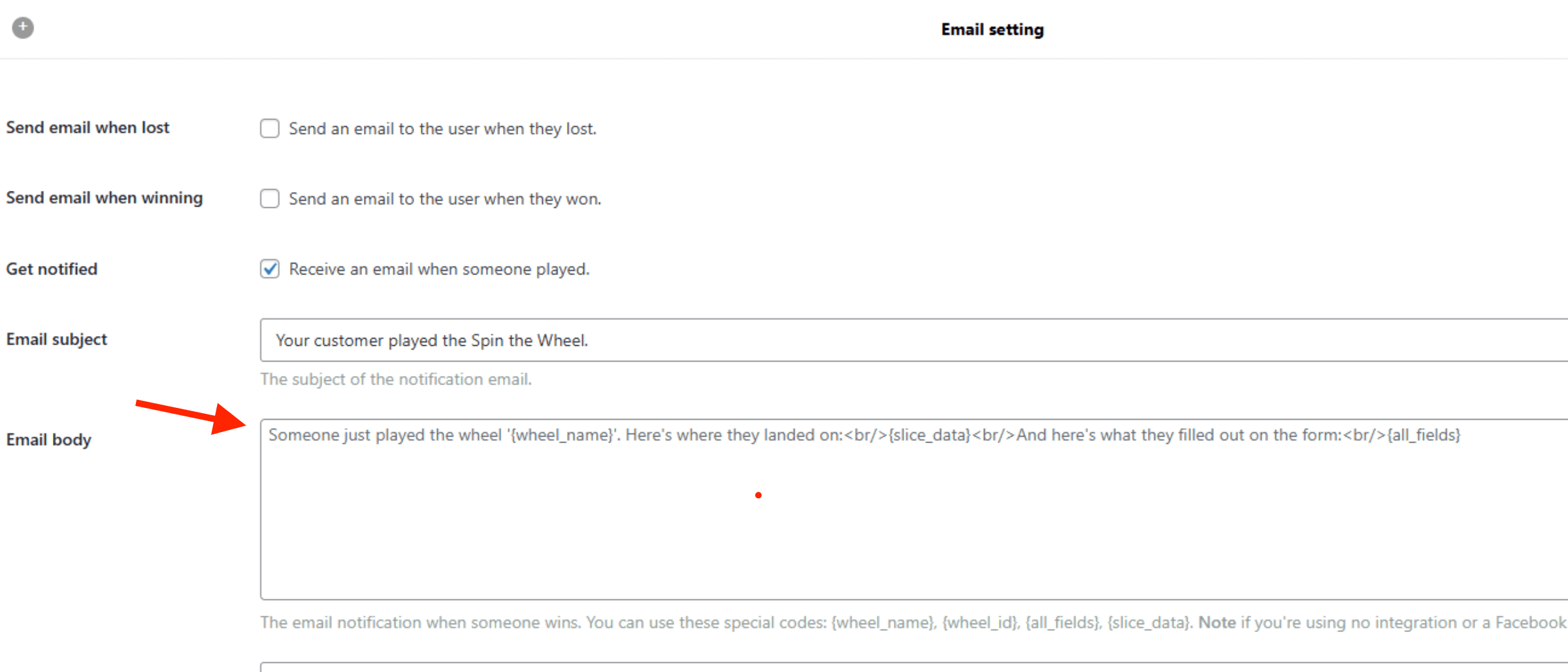
Task: Place cursor on '{wheel_name}' in the Email body
Action: click(x=563, y=435)
